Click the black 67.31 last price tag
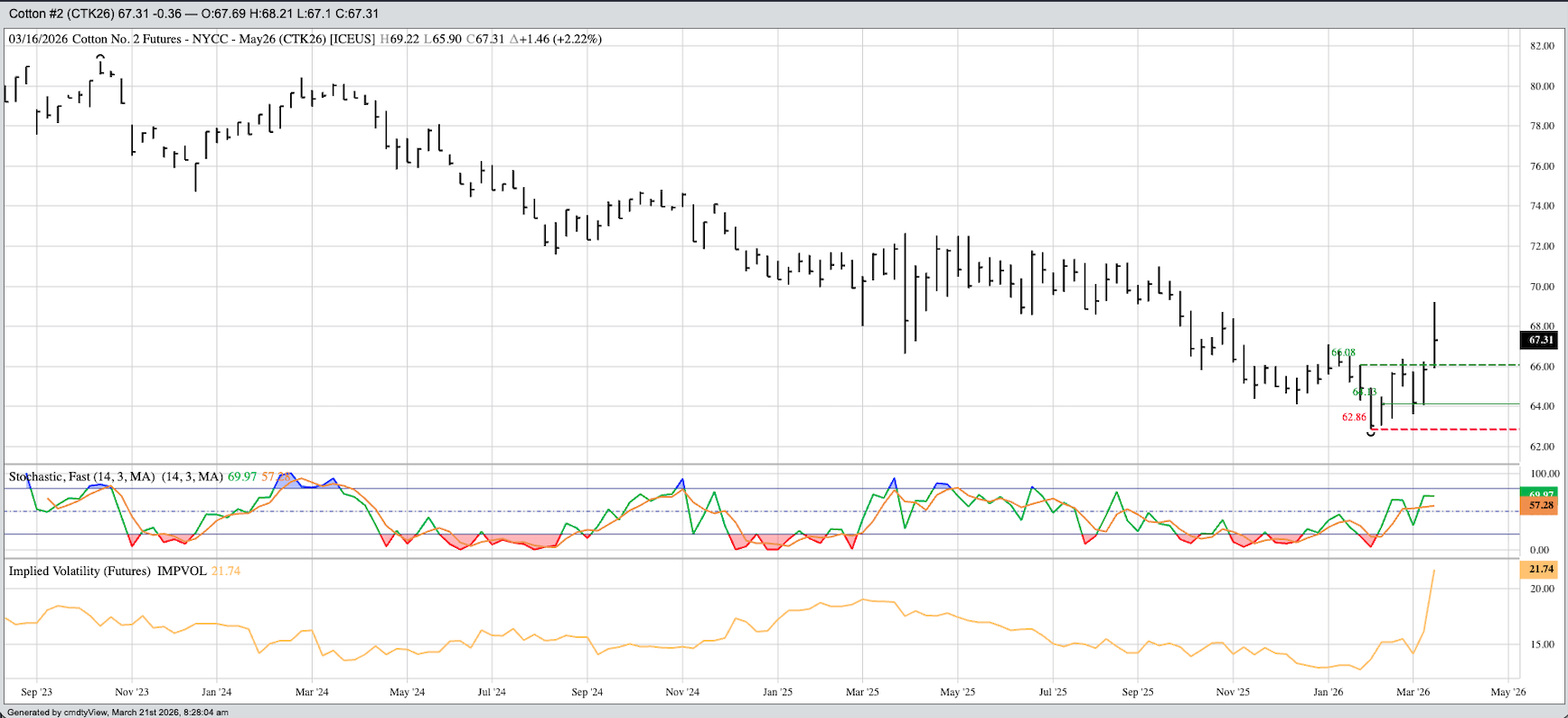The width and height of the screenshot is (1568, 718). 1540,340
